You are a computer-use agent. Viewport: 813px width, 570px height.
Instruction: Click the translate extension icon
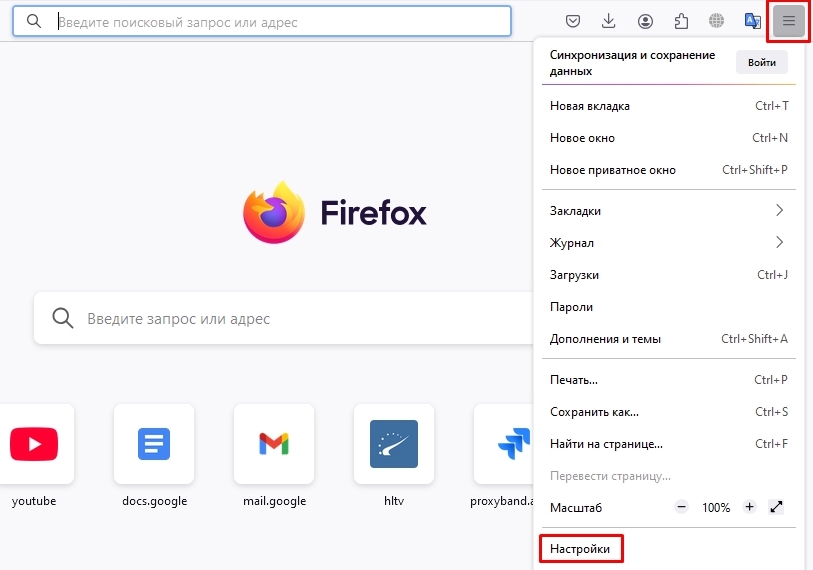click(x=752, y=21)
